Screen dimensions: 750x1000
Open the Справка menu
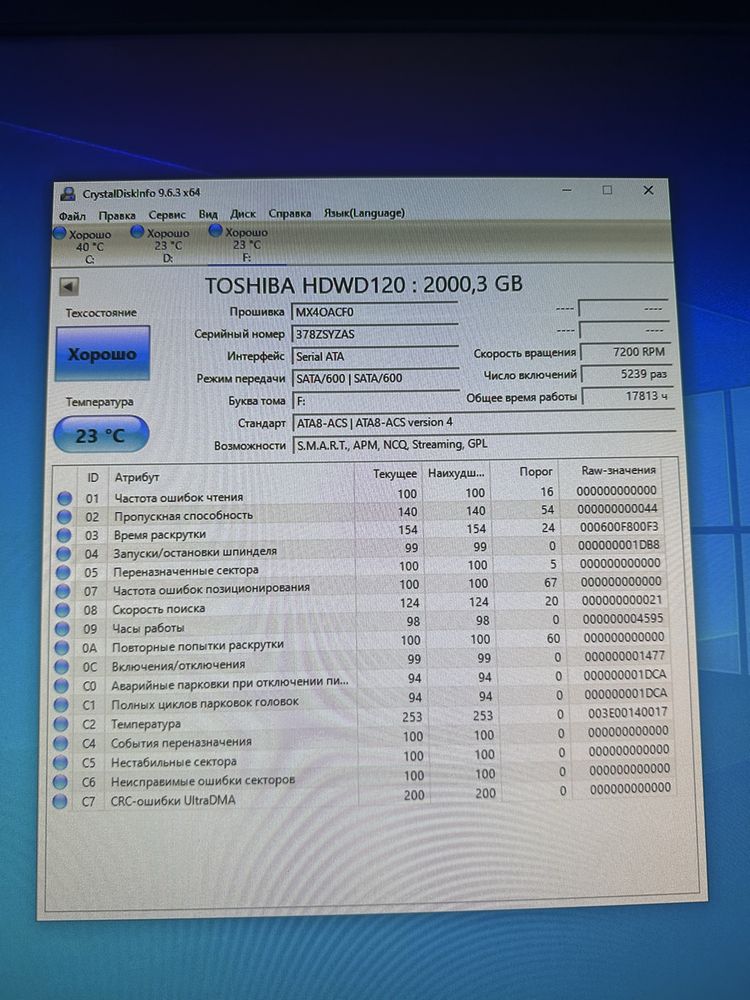click(290, 213)
